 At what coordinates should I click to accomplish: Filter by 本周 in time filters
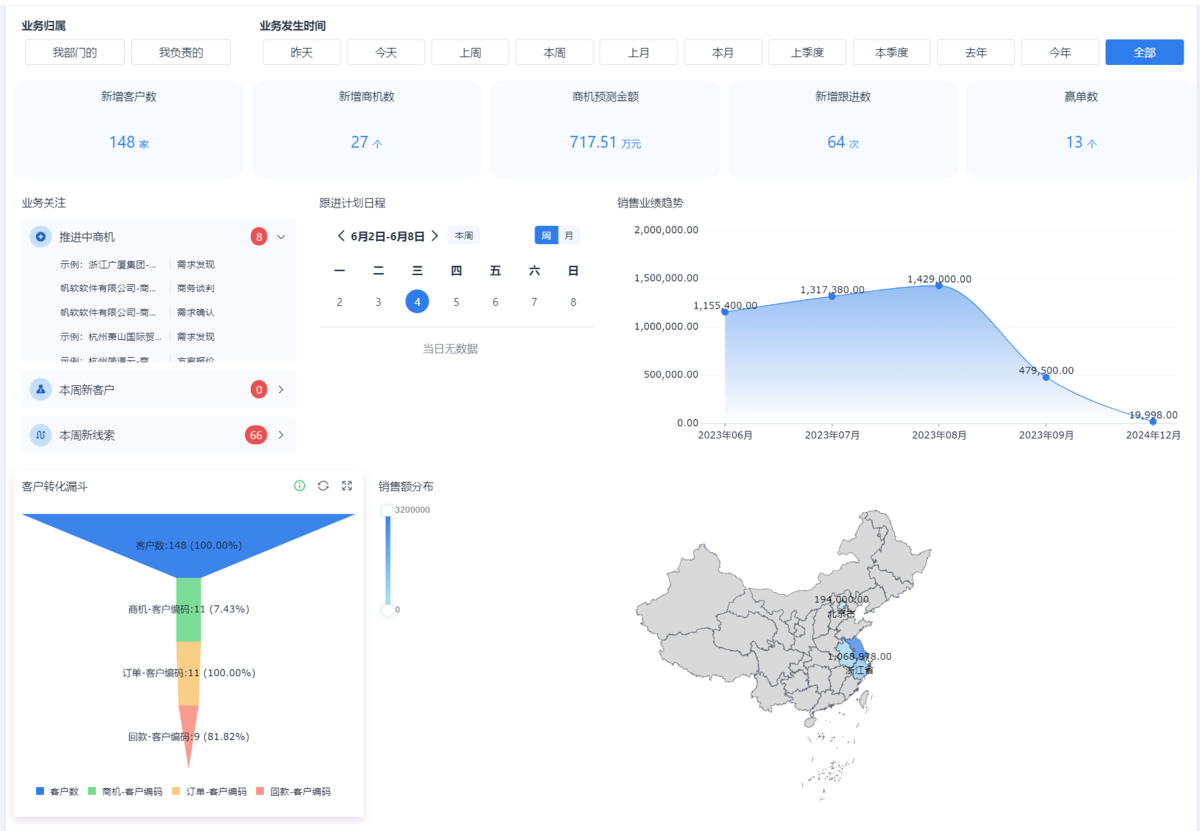click(555, 52)
